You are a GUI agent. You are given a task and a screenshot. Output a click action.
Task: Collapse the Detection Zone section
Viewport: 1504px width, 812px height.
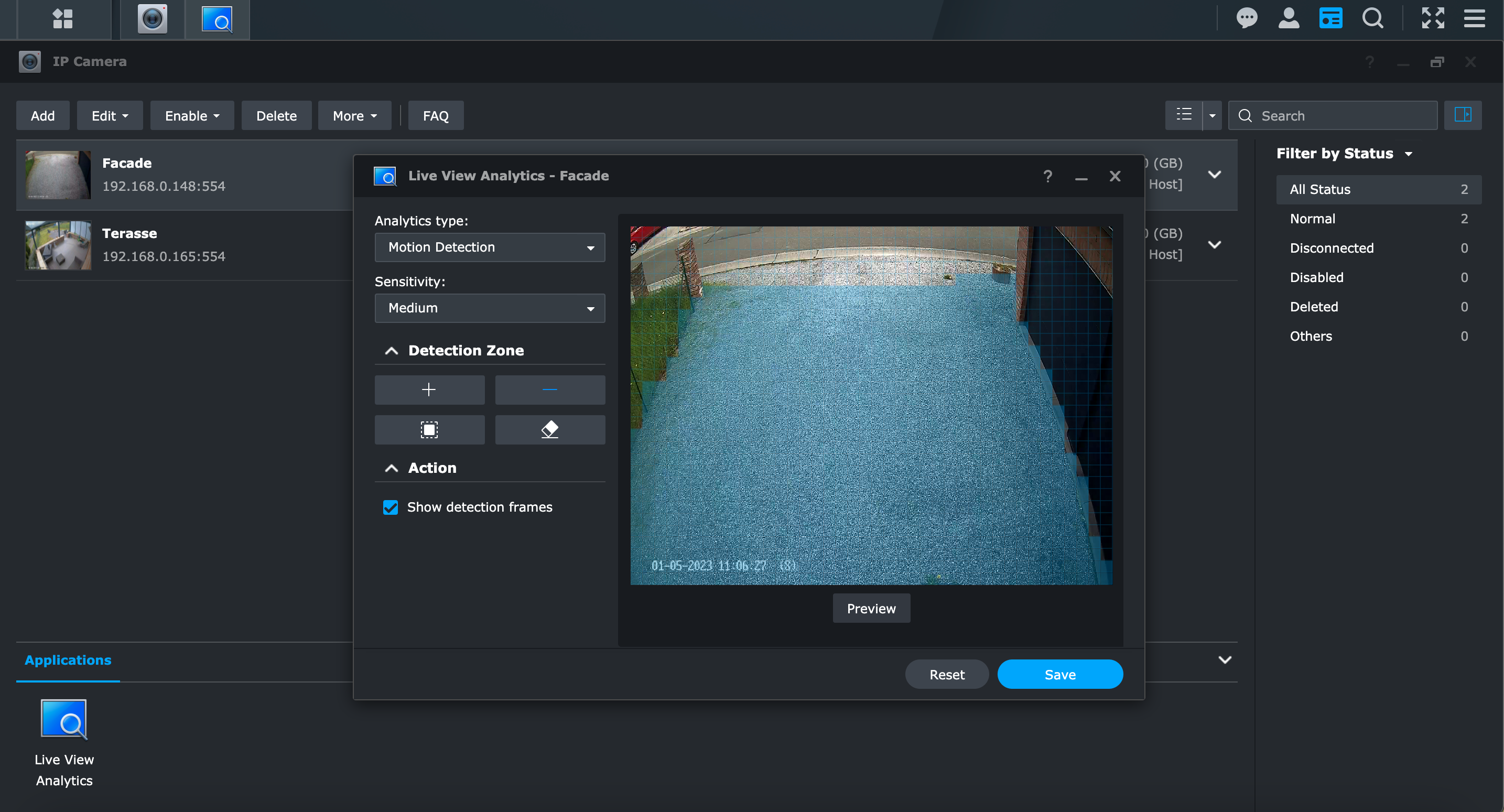click(x=391, y=350)
